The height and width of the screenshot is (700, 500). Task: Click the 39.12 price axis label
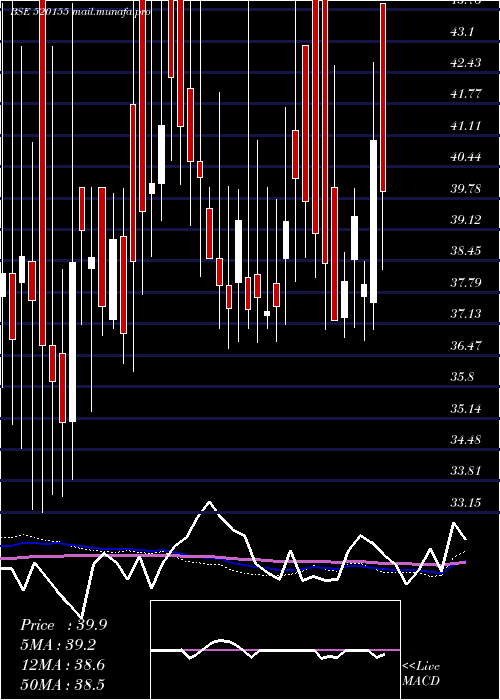click(466, 220)
